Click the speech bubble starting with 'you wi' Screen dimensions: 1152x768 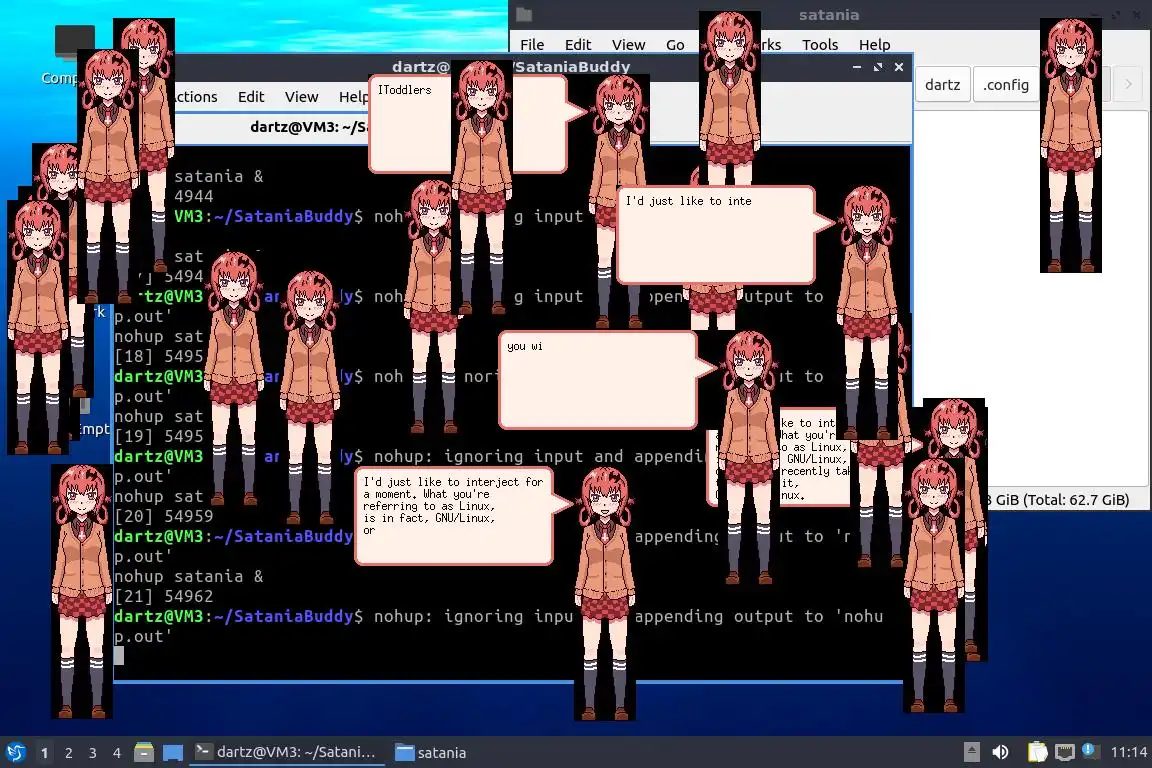(598, 379)
